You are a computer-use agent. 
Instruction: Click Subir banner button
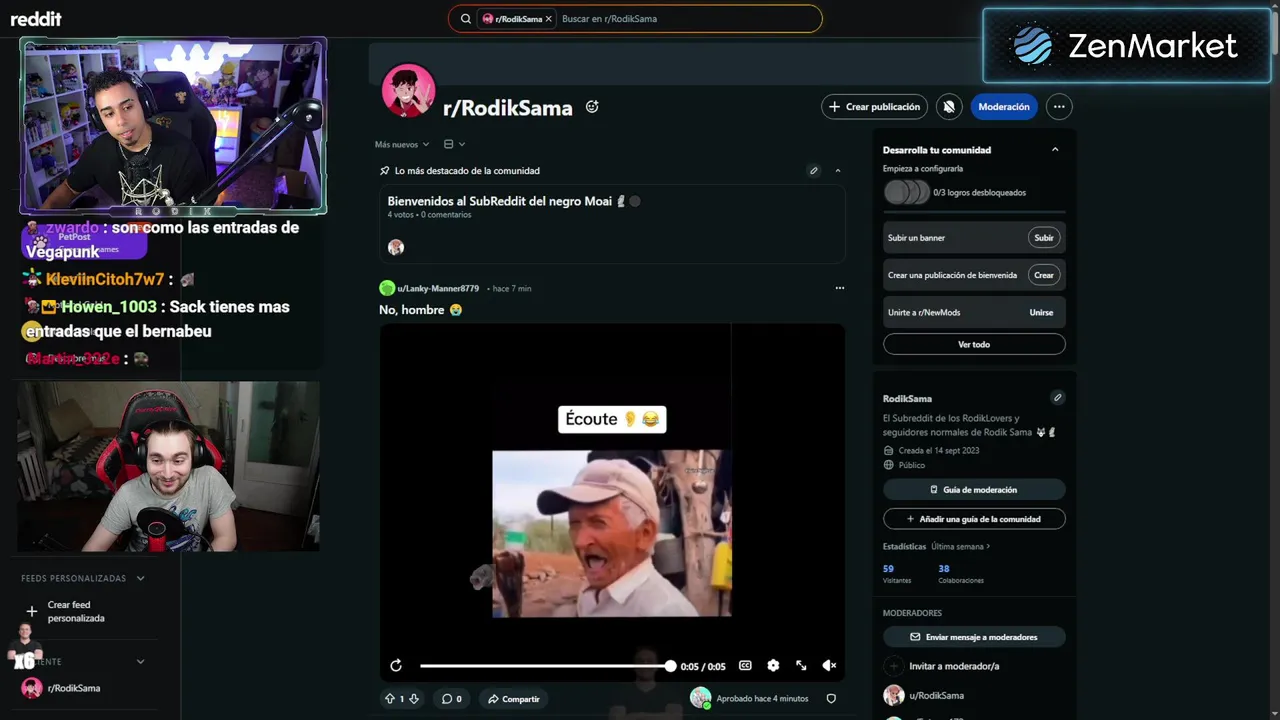(x=1044, y=238)
